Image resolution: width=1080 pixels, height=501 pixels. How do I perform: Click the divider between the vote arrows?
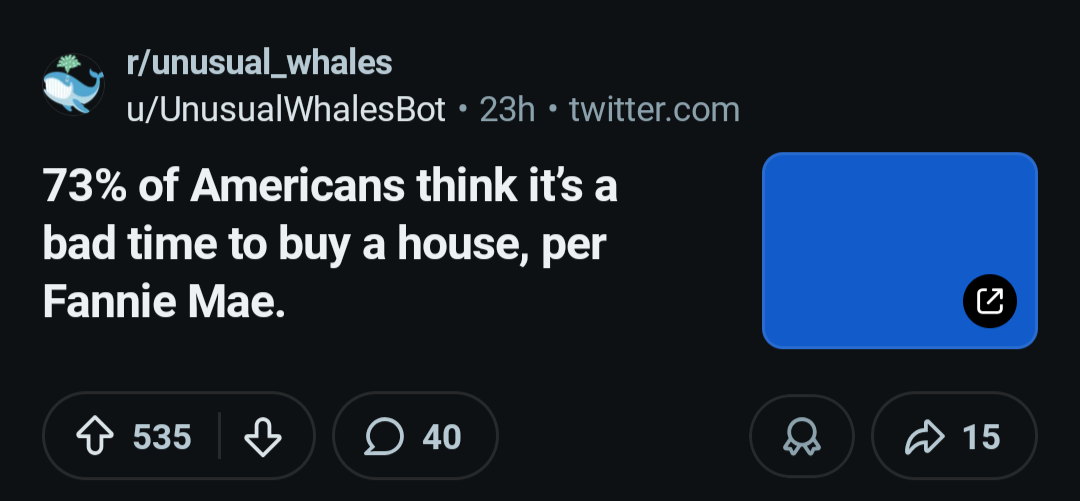220,437
